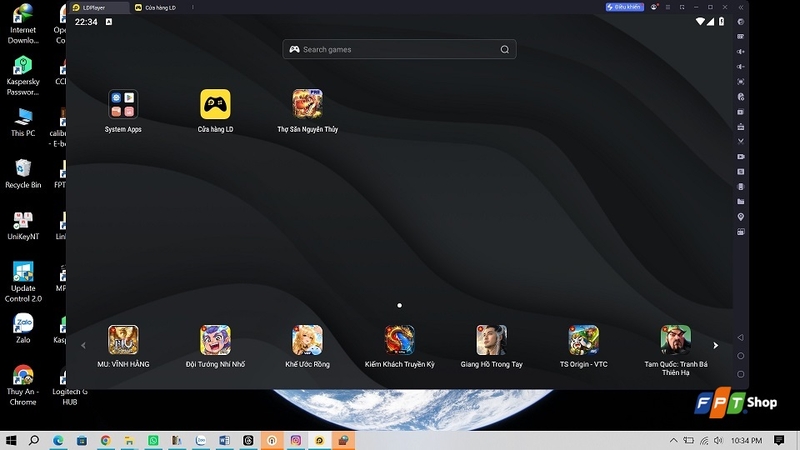Open WhatsApp from the taskbar
Image resolution: width=800 pixels, height=450 pixels.
(x=153, y=440)
